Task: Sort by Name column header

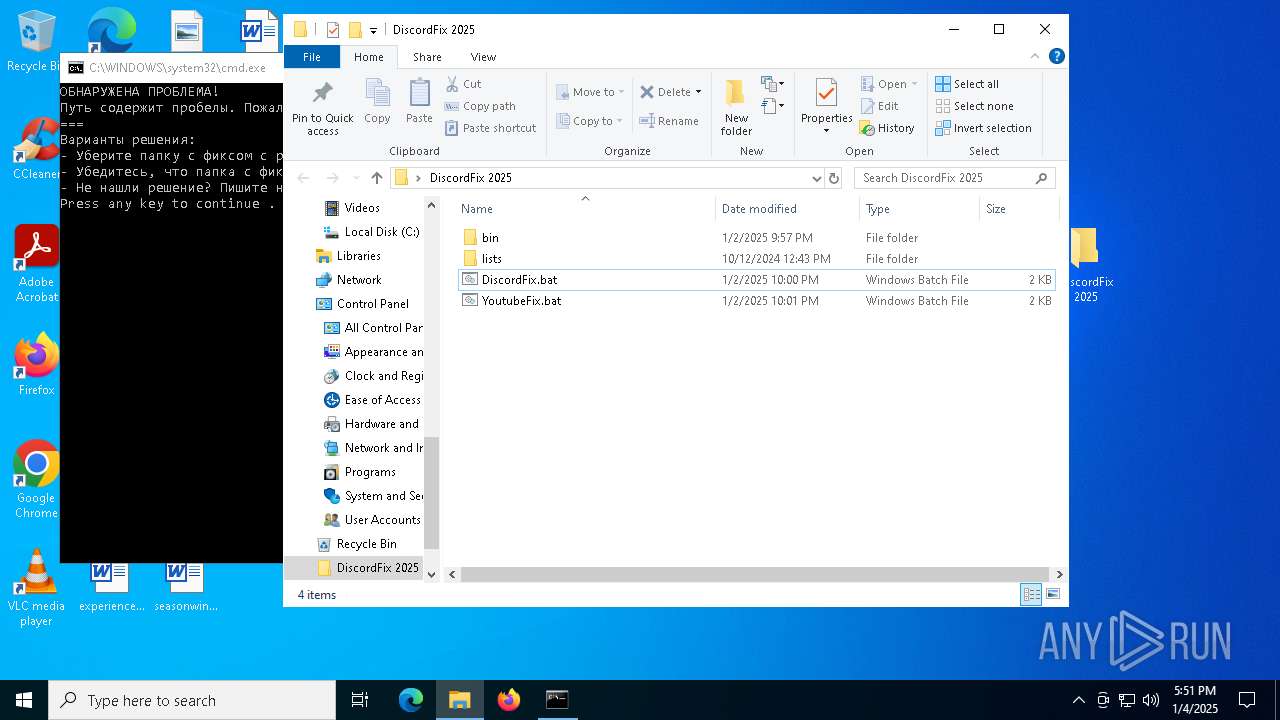Action: pyautogui.click(x=585, y=209)
